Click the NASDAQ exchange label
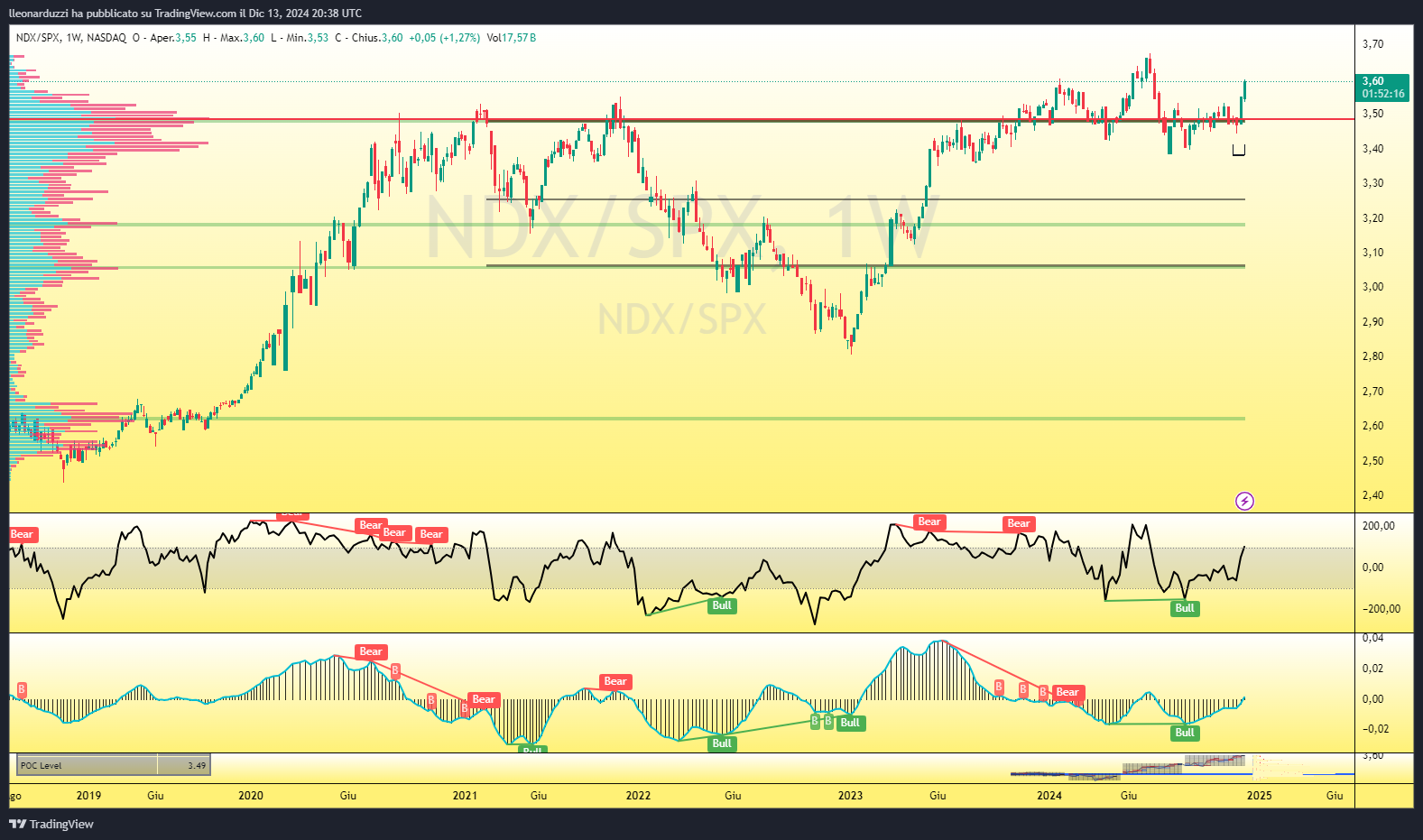This screenshot has width=1423, height=840. [x=107, y=38]
